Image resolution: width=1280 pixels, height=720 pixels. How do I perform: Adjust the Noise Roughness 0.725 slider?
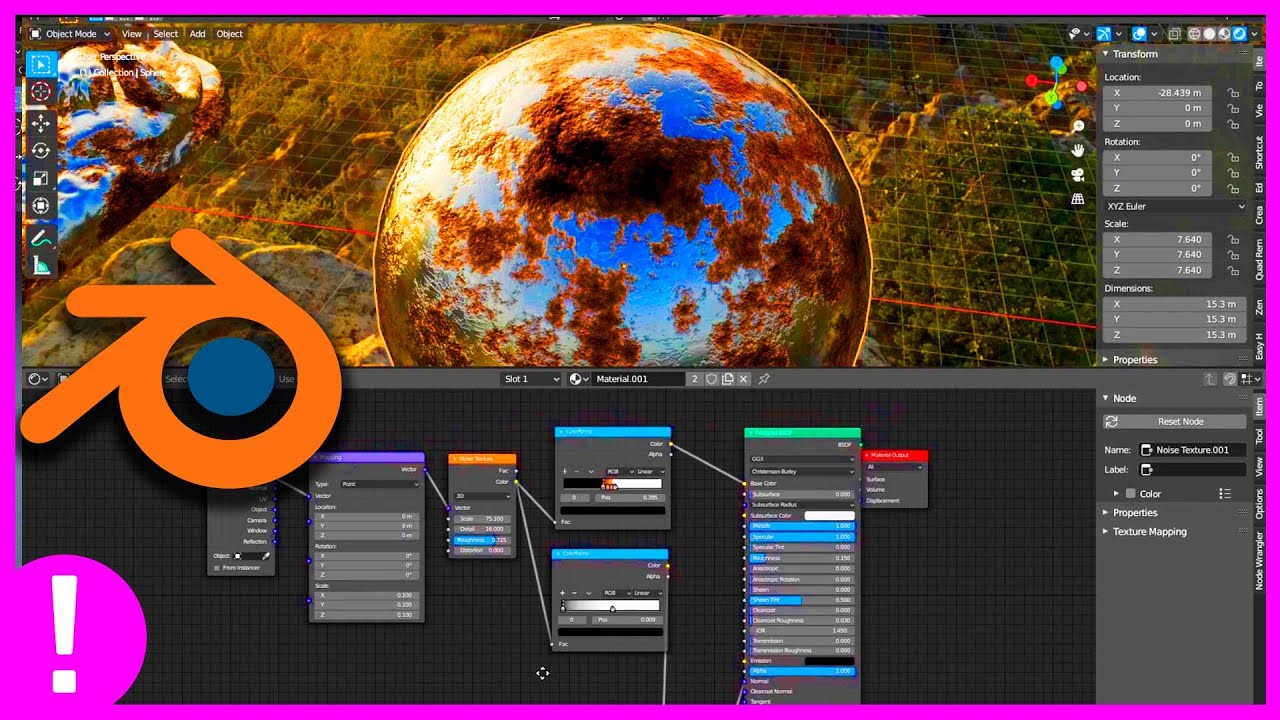tap(480, 540)
